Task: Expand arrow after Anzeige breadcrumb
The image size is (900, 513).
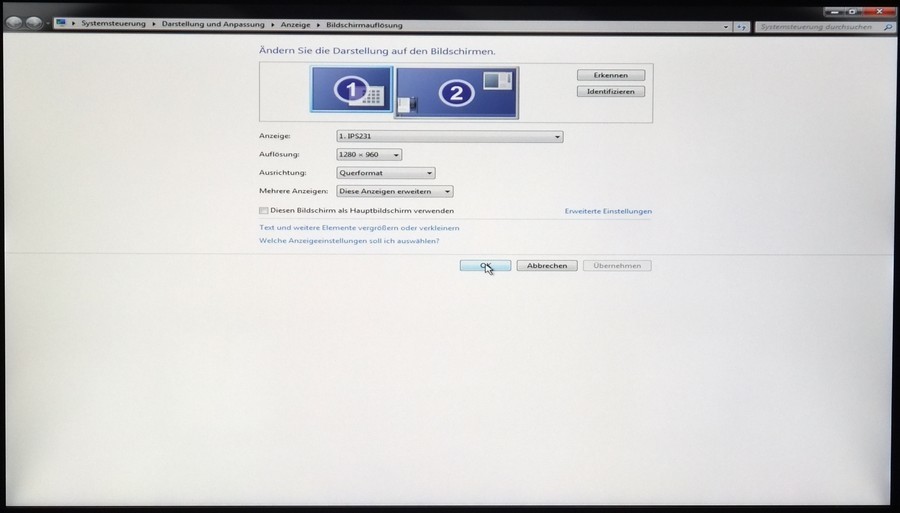Action: coord(318,25)
